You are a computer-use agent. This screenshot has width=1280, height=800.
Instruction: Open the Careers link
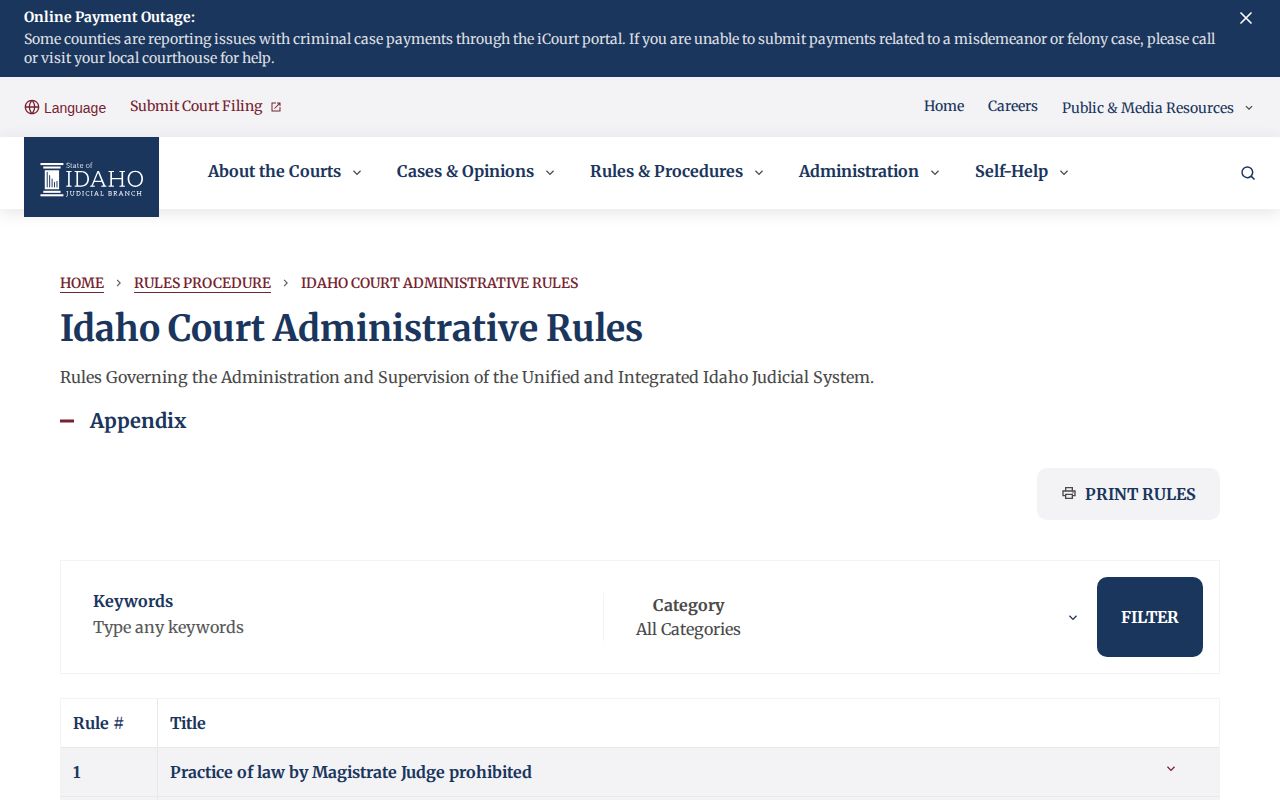[x=1013, y=106]
